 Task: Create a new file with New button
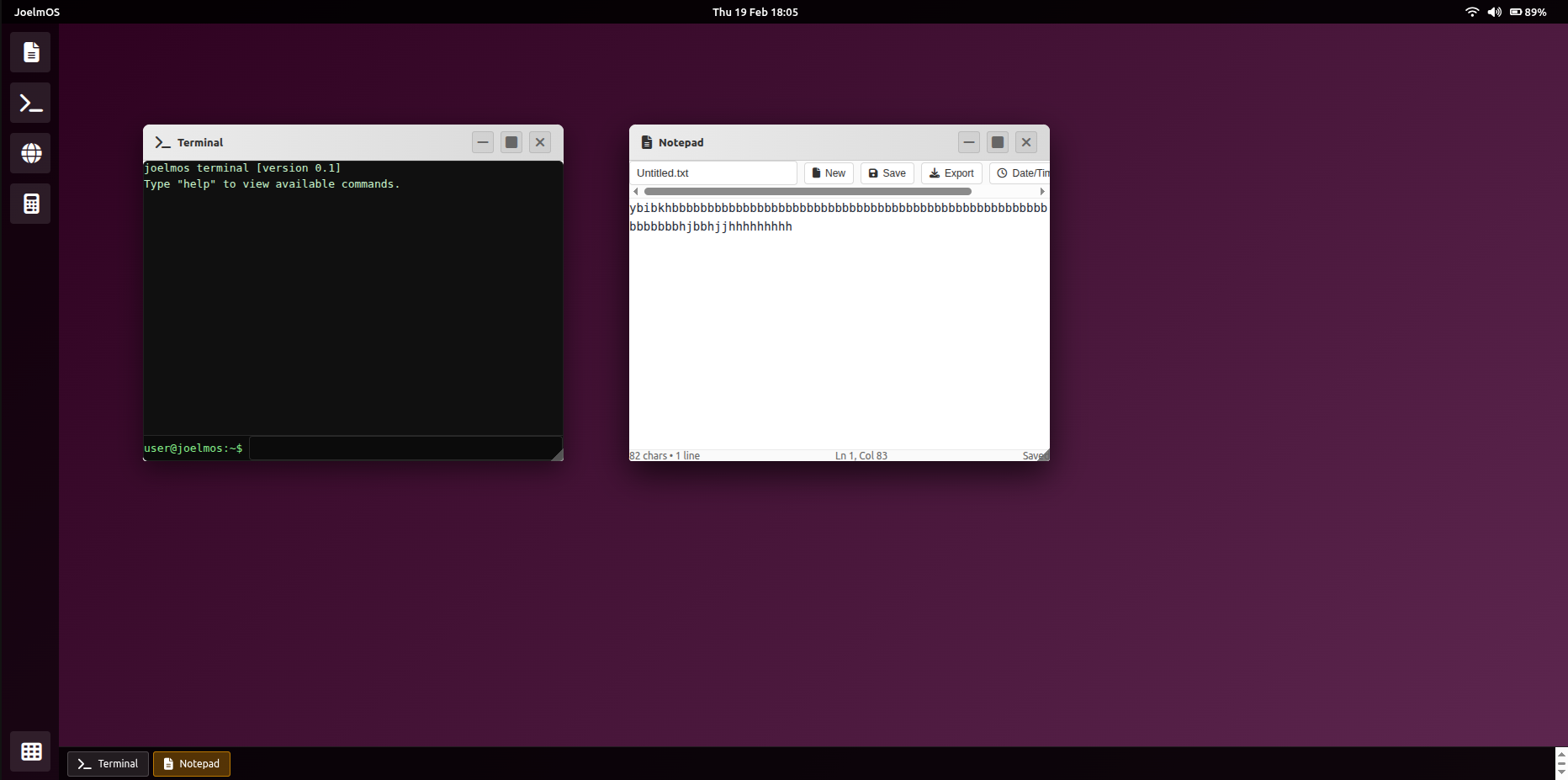point(829,173)
